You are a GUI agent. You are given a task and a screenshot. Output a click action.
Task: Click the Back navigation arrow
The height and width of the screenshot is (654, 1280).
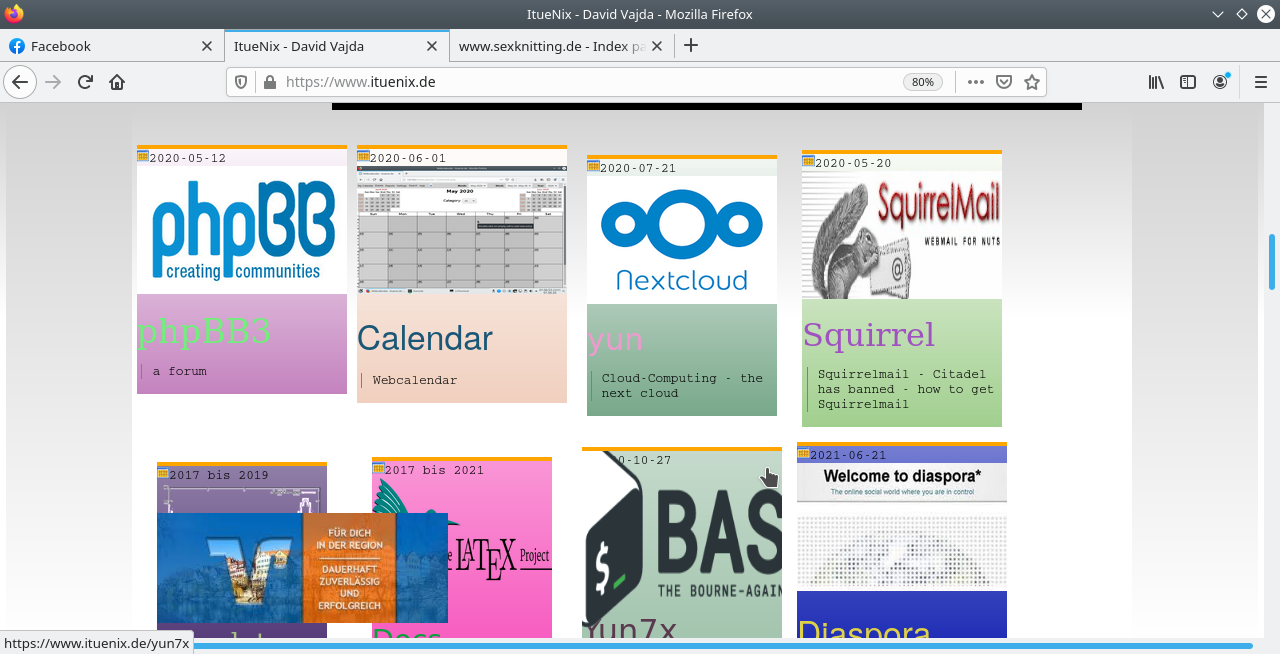[20, 82]
